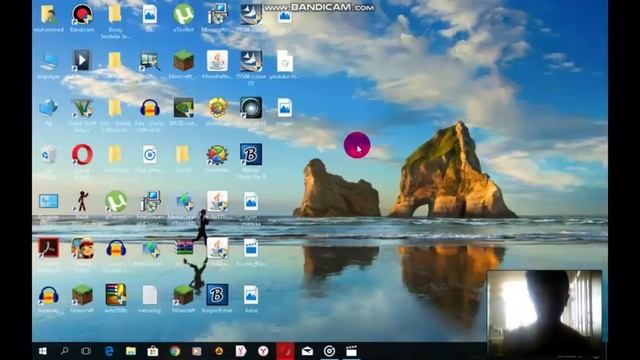Open the photo viewer magnifier shortcut
Image resolution: width=640 pixels, height=360 pixels.
click(149, 61)
